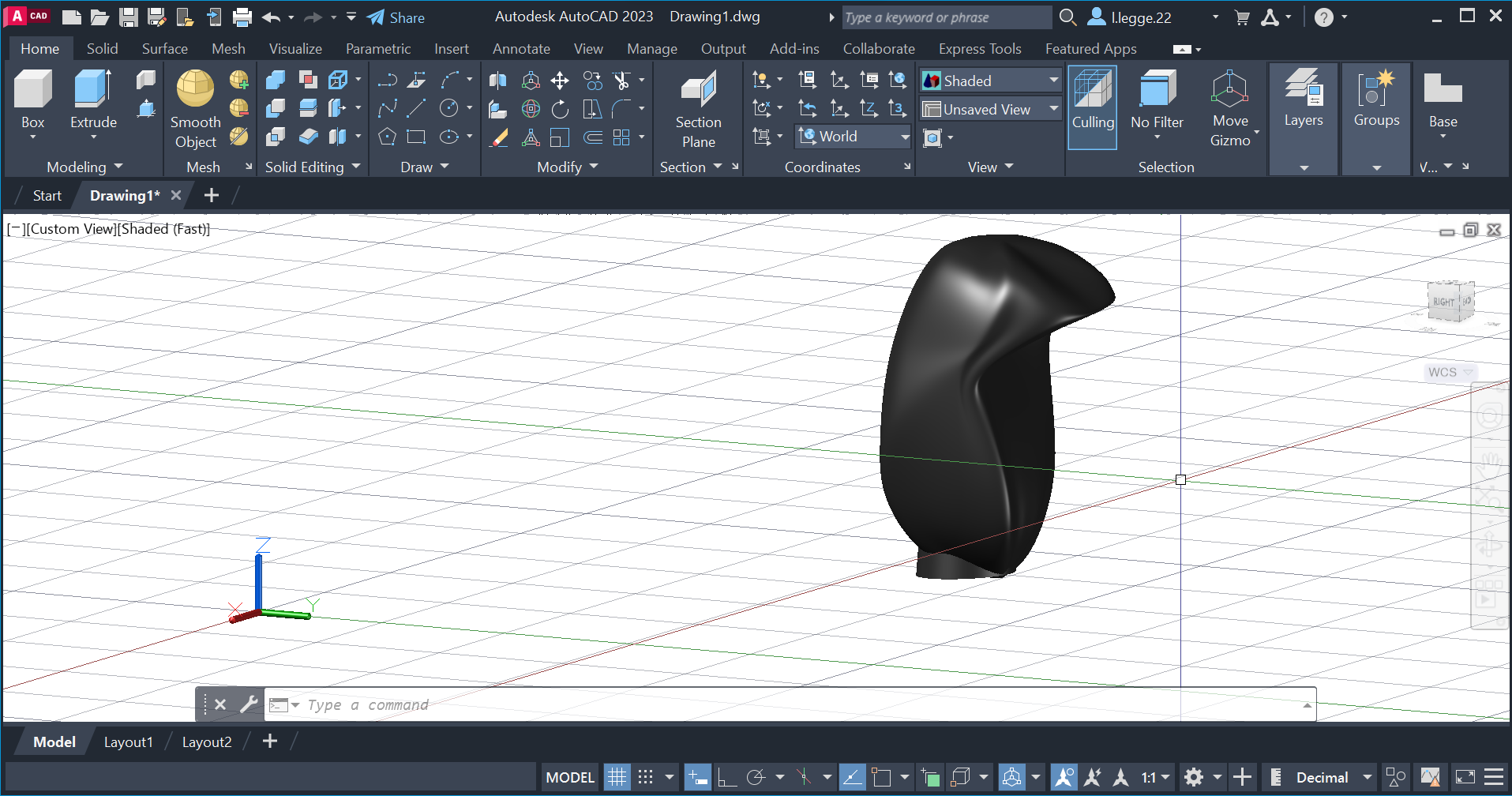Open the Shaded visual style dropdown
The image size is (1512, 796).
(991, 81)
